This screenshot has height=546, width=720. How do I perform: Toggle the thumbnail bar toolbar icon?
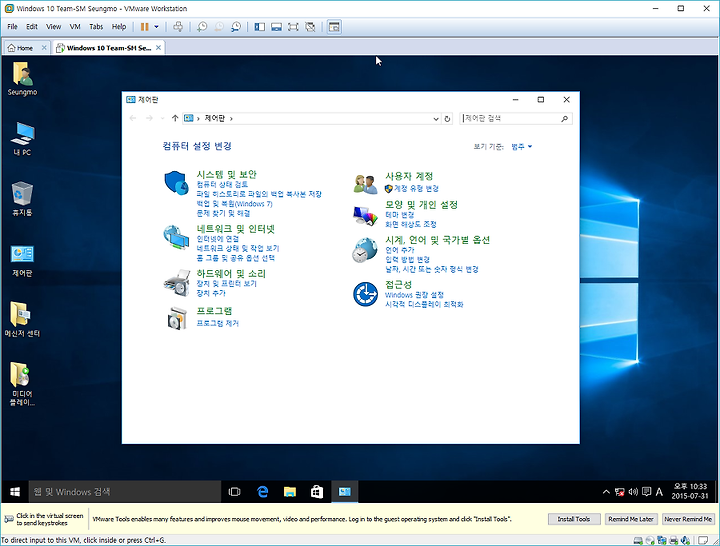276,27
